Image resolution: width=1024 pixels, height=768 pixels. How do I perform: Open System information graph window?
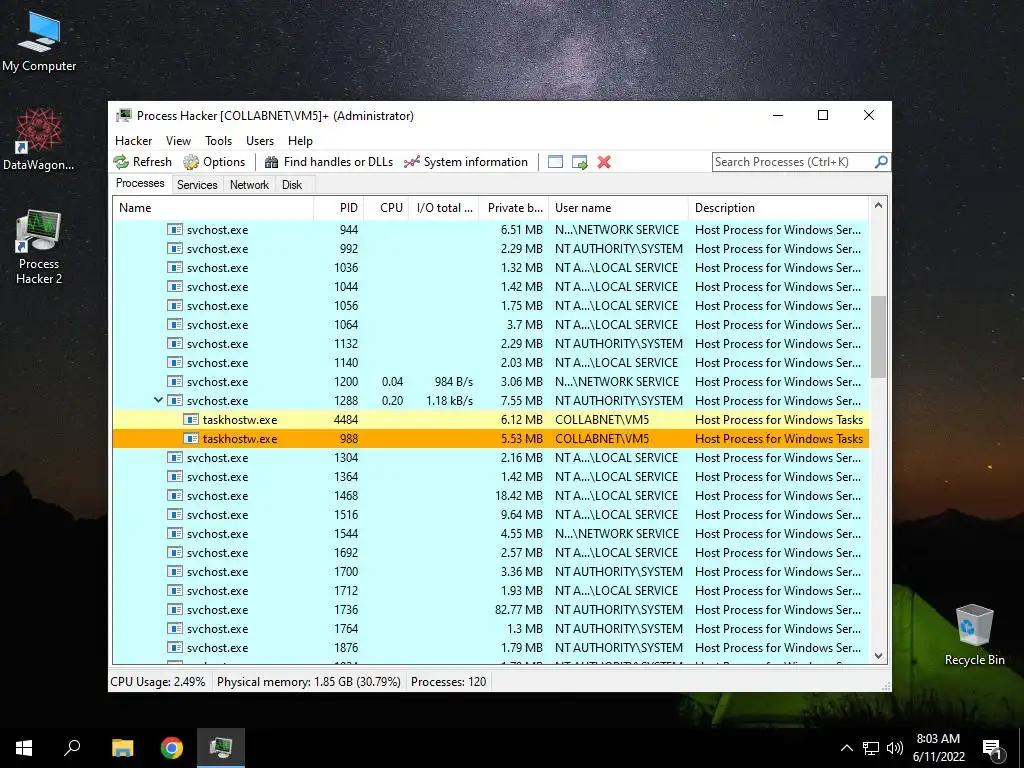(466, 162)
